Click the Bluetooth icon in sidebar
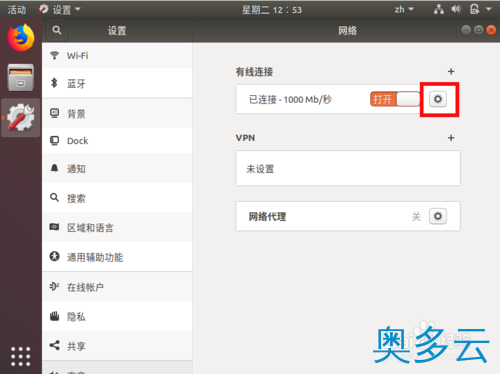Screen dimensions: 500x374 (x=54, y=83)
